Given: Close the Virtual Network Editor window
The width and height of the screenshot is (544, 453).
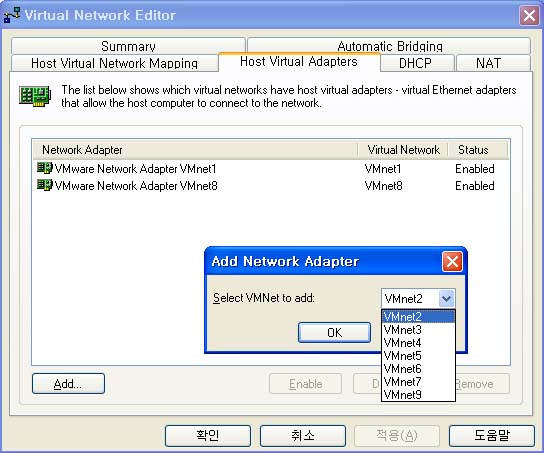Looking at the screenshot, I should pos(529,15).
